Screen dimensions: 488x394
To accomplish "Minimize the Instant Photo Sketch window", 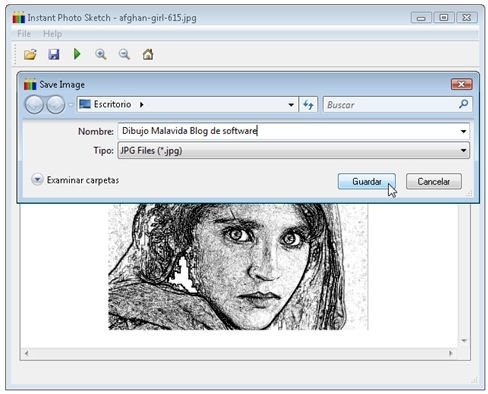I will 421,18.
